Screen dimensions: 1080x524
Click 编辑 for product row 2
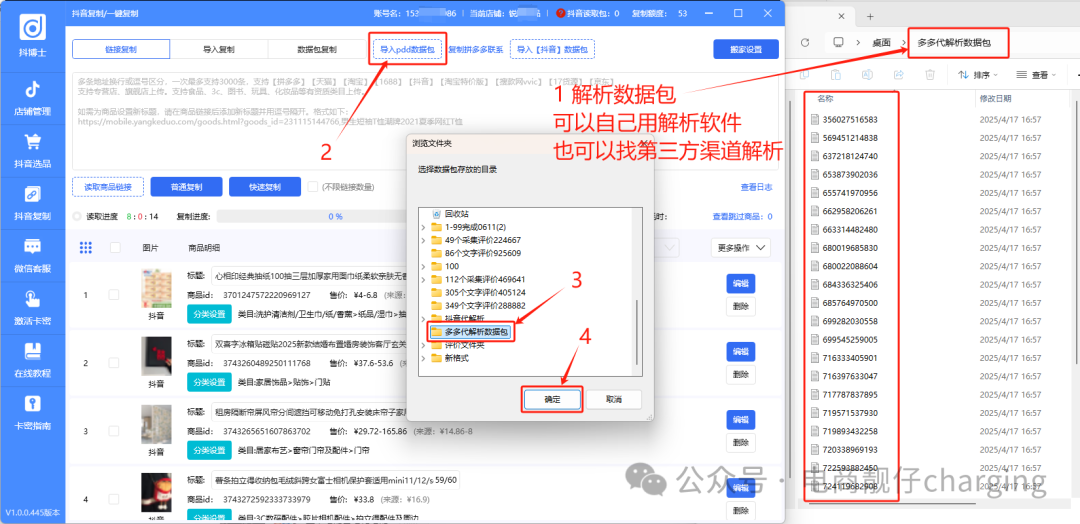pyautogui.click(x=740, y=351)
